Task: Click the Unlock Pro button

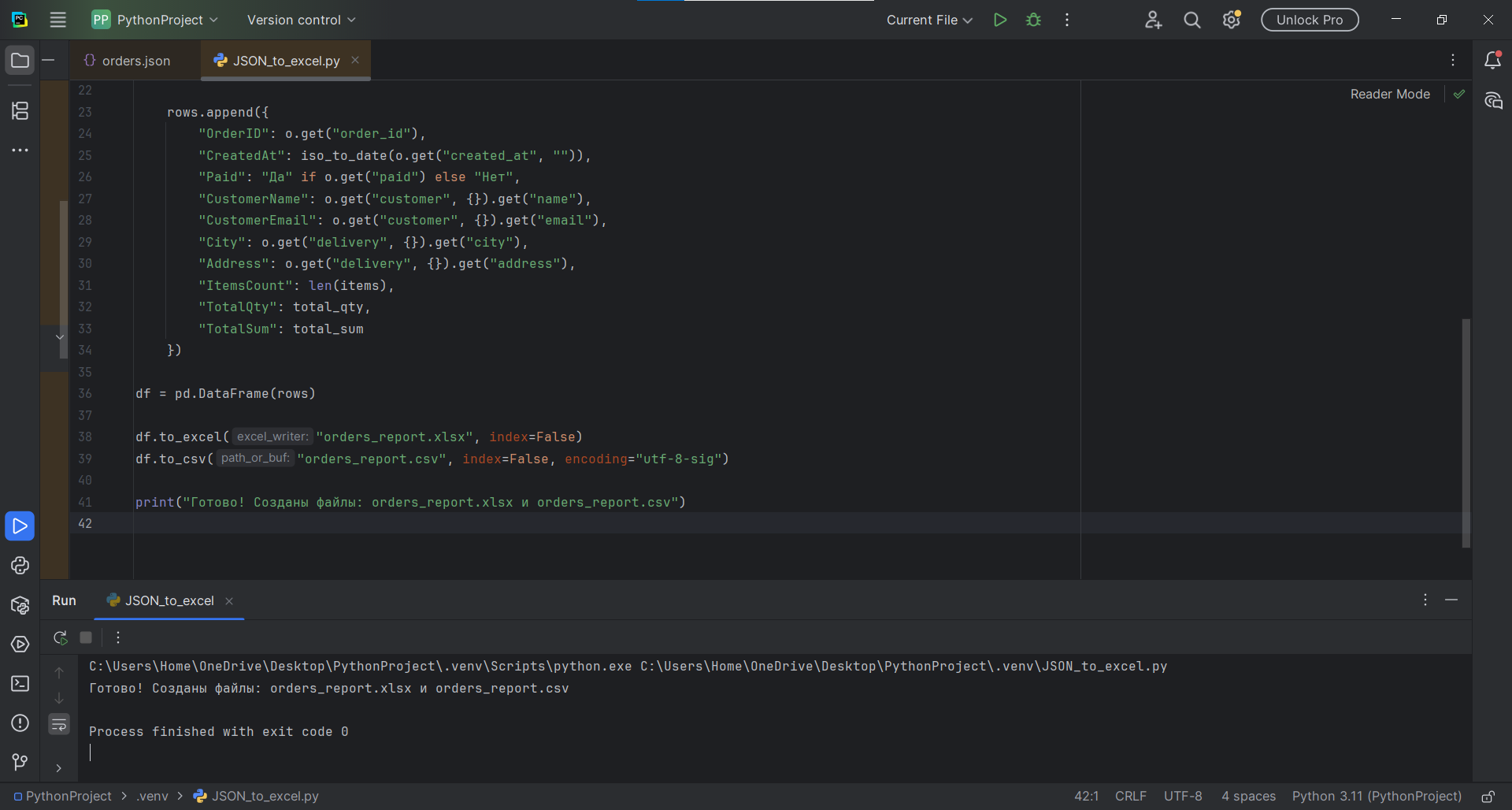Action: (x=1309, y=20)
